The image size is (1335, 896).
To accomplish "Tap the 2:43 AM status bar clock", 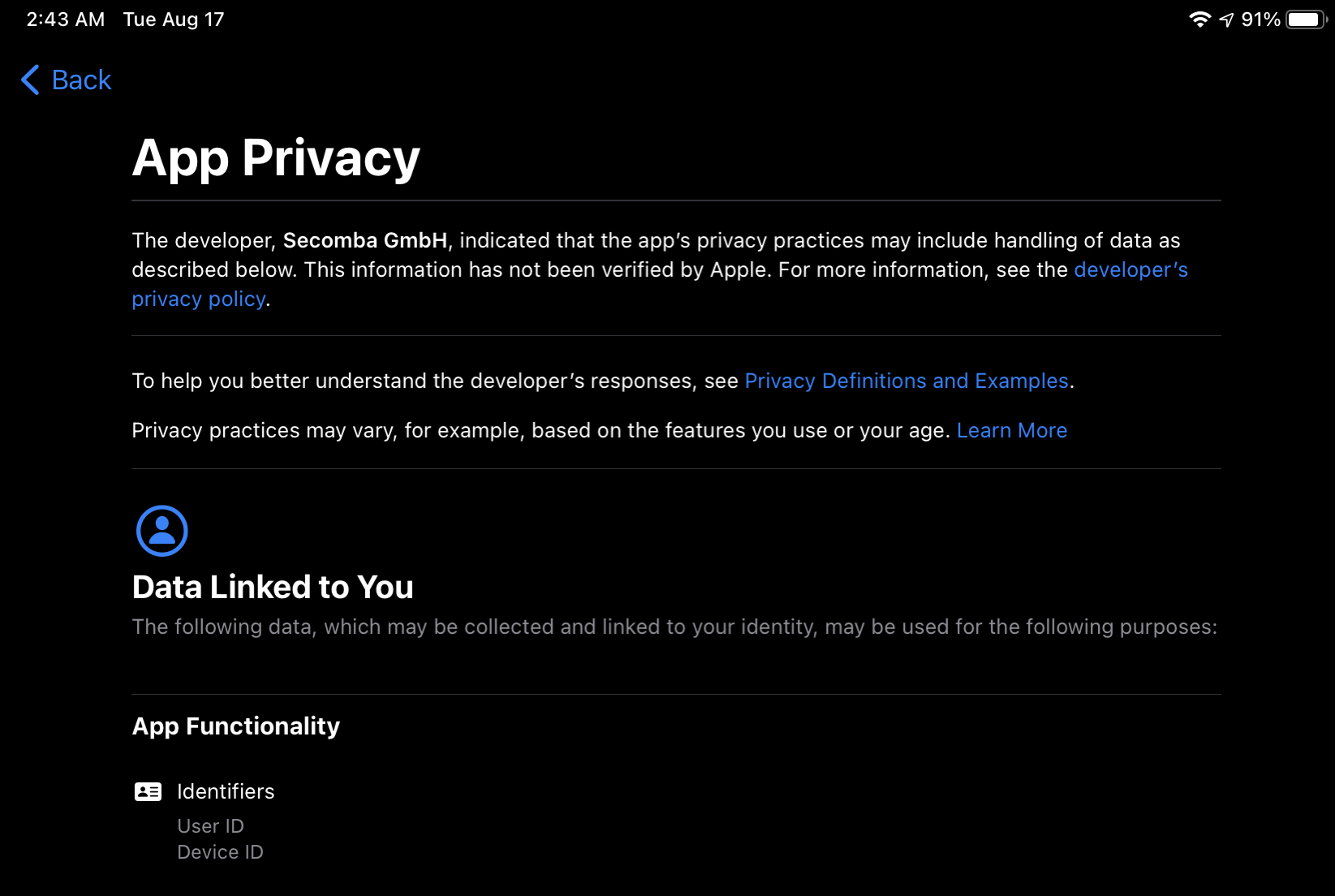I will [66, 19].
